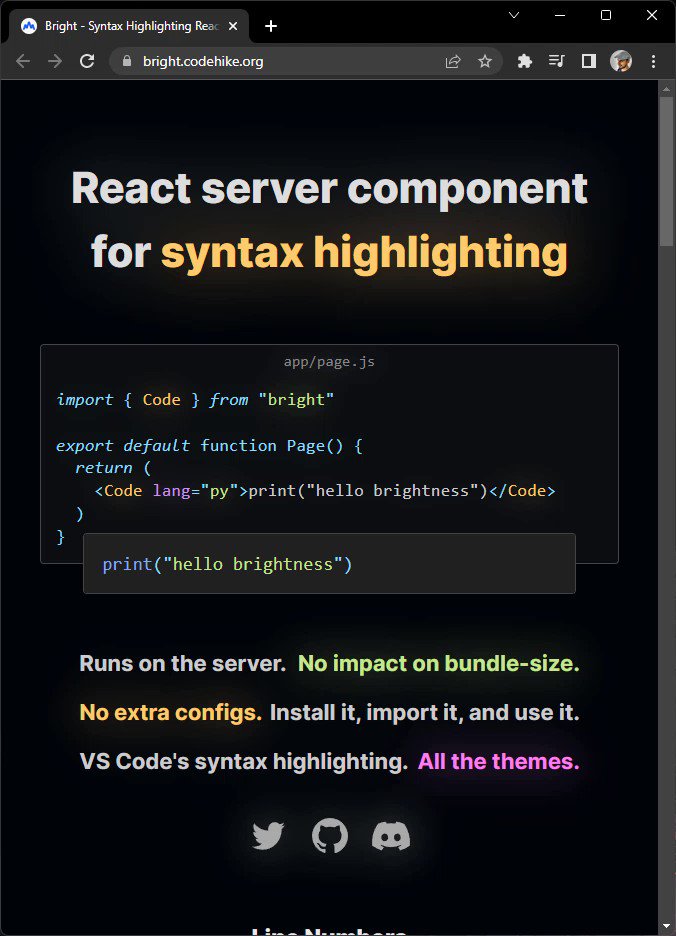Open the Chrome profile avatar

click(x=621, y=61)
